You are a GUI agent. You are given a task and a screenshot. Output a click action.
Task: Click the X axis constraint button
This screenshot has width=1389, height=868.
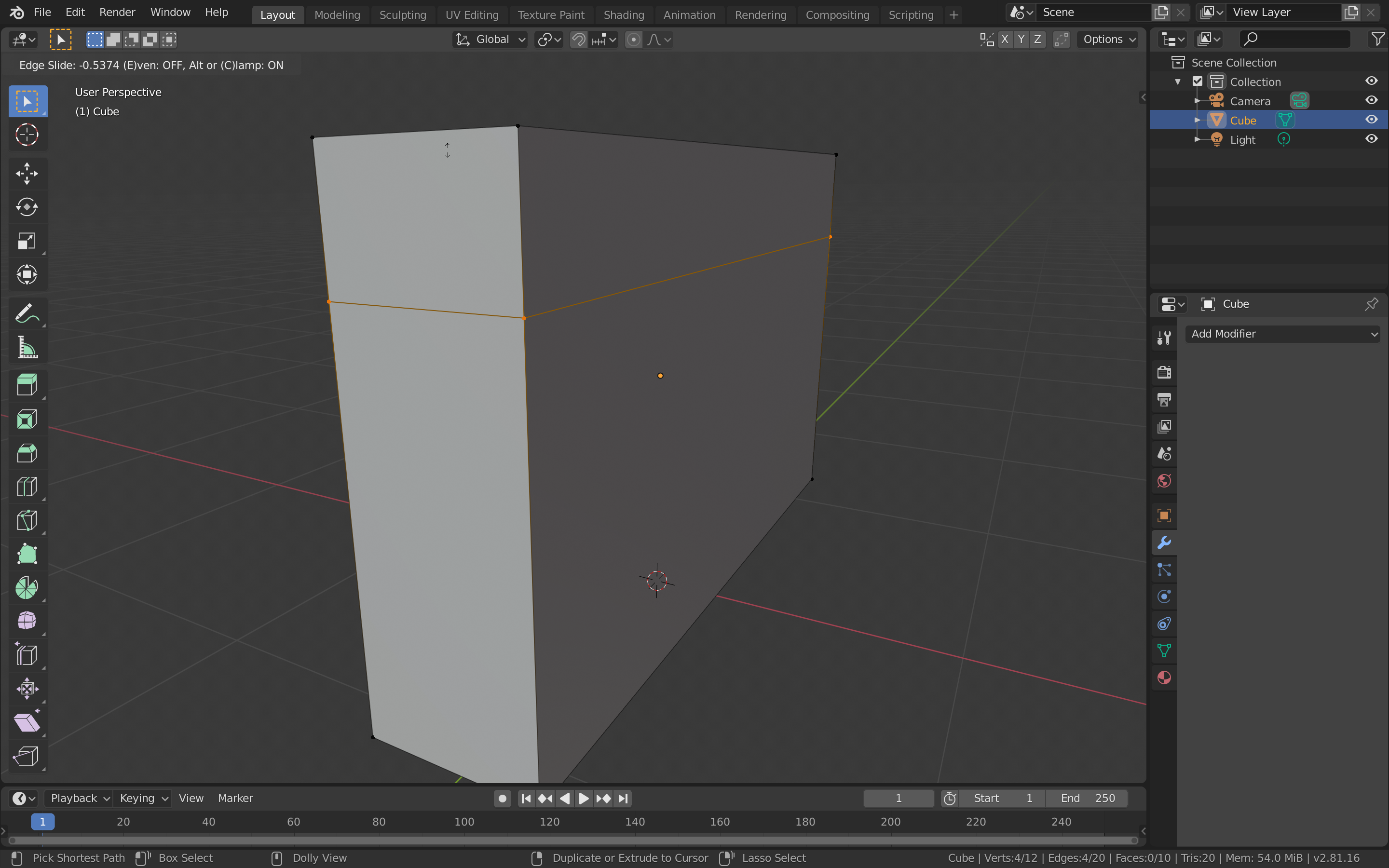(1006, 40)
